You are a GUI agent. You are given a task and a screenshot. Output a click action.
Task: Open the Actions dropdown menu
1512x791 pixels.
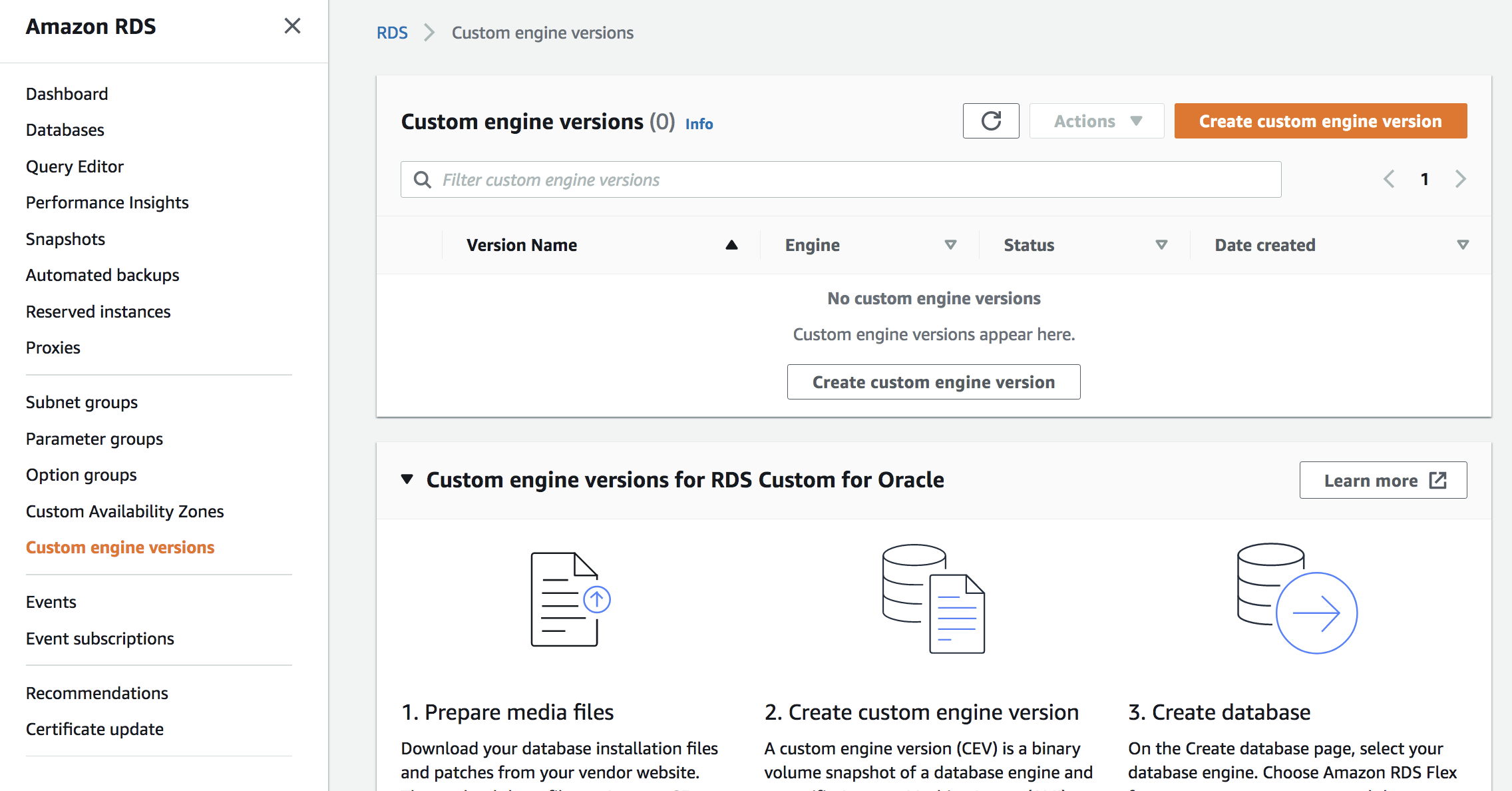pos(1097,121)
